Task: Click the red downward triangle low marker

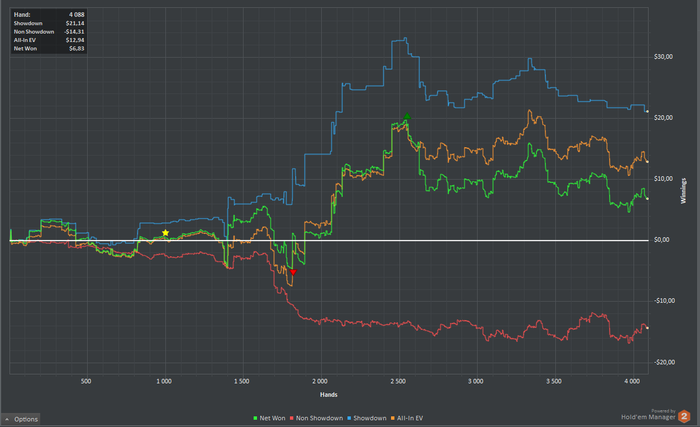Action: click(293, 272)
